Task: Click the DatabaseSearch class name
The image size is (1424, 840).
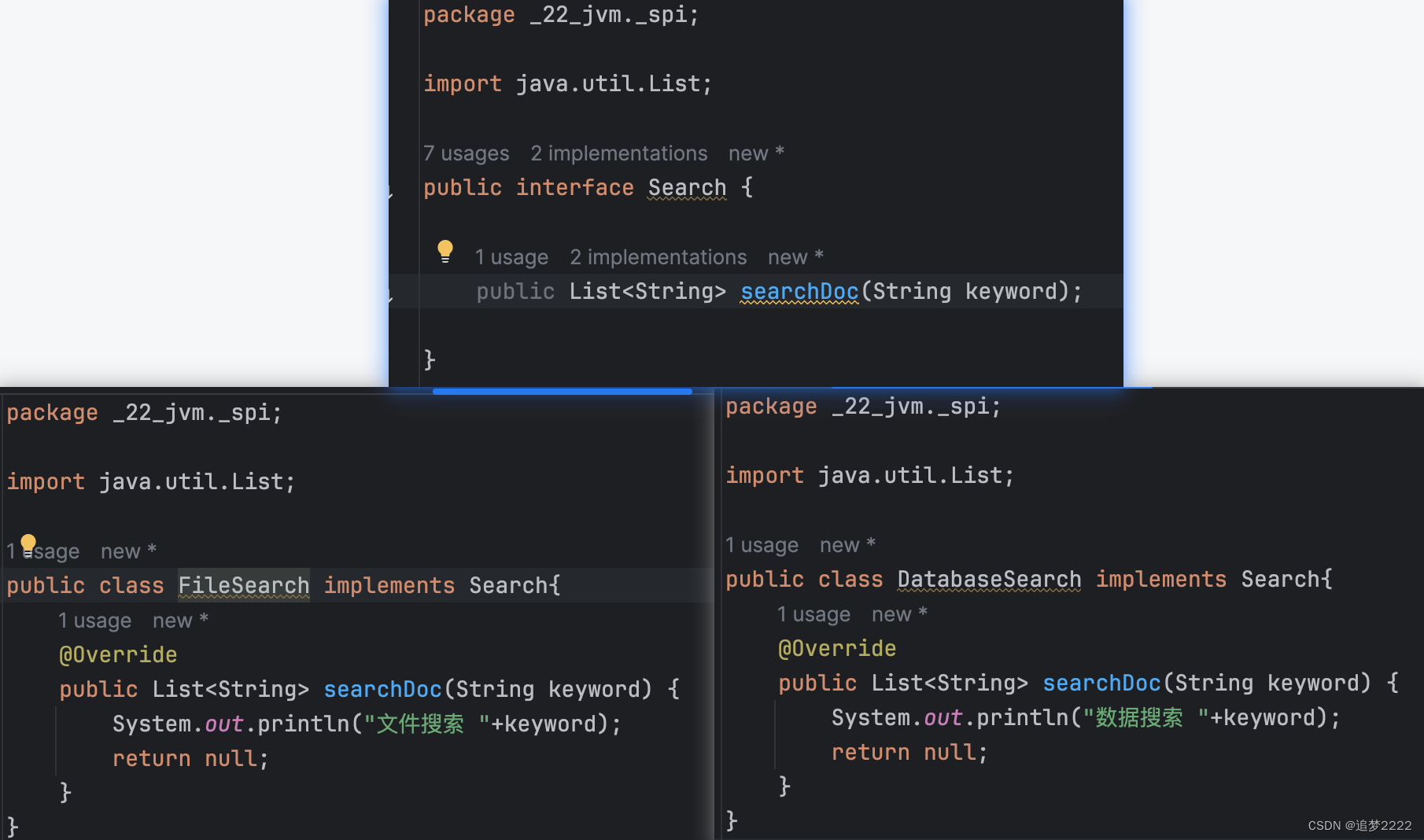Action: (990, 580)
